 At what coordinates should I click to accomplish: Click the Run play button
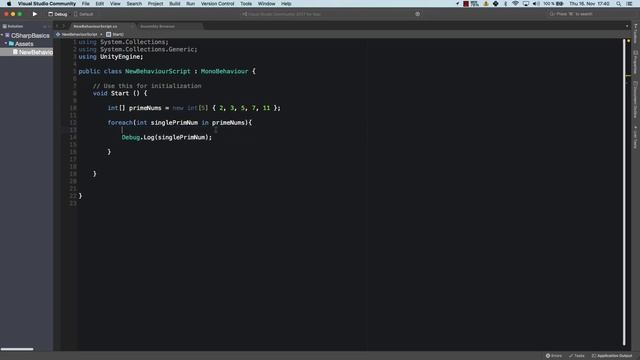35,14
